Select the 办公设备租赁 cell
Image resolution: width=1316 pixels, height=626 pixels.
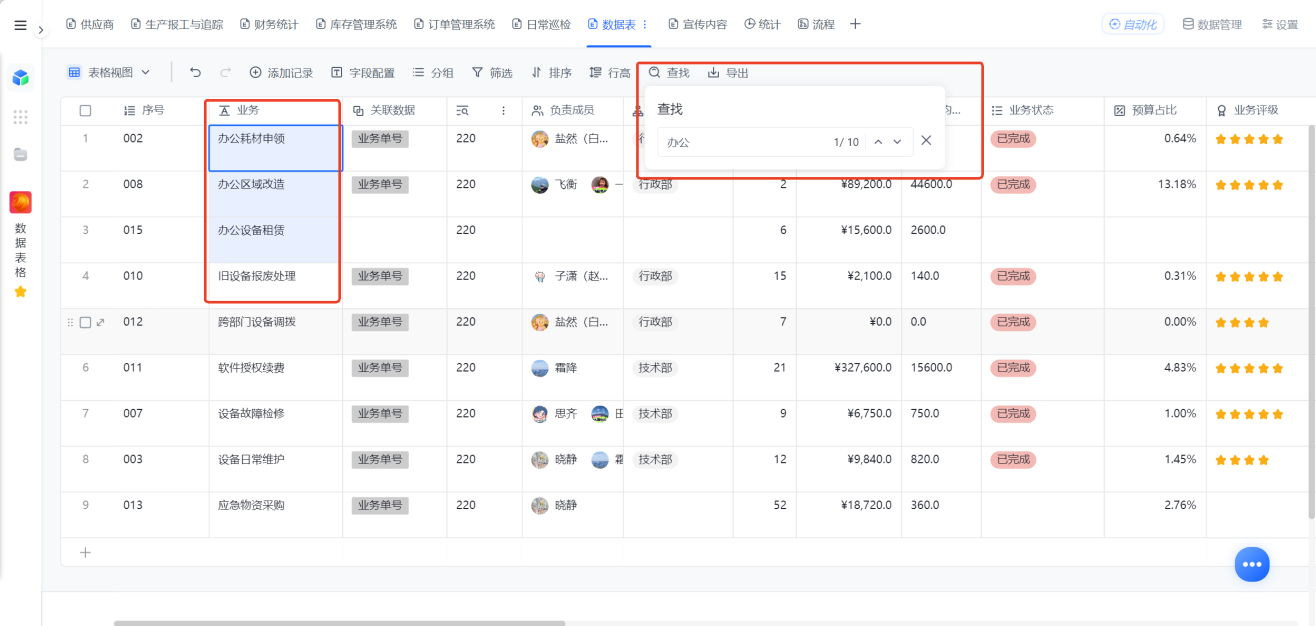click(275, 240)
